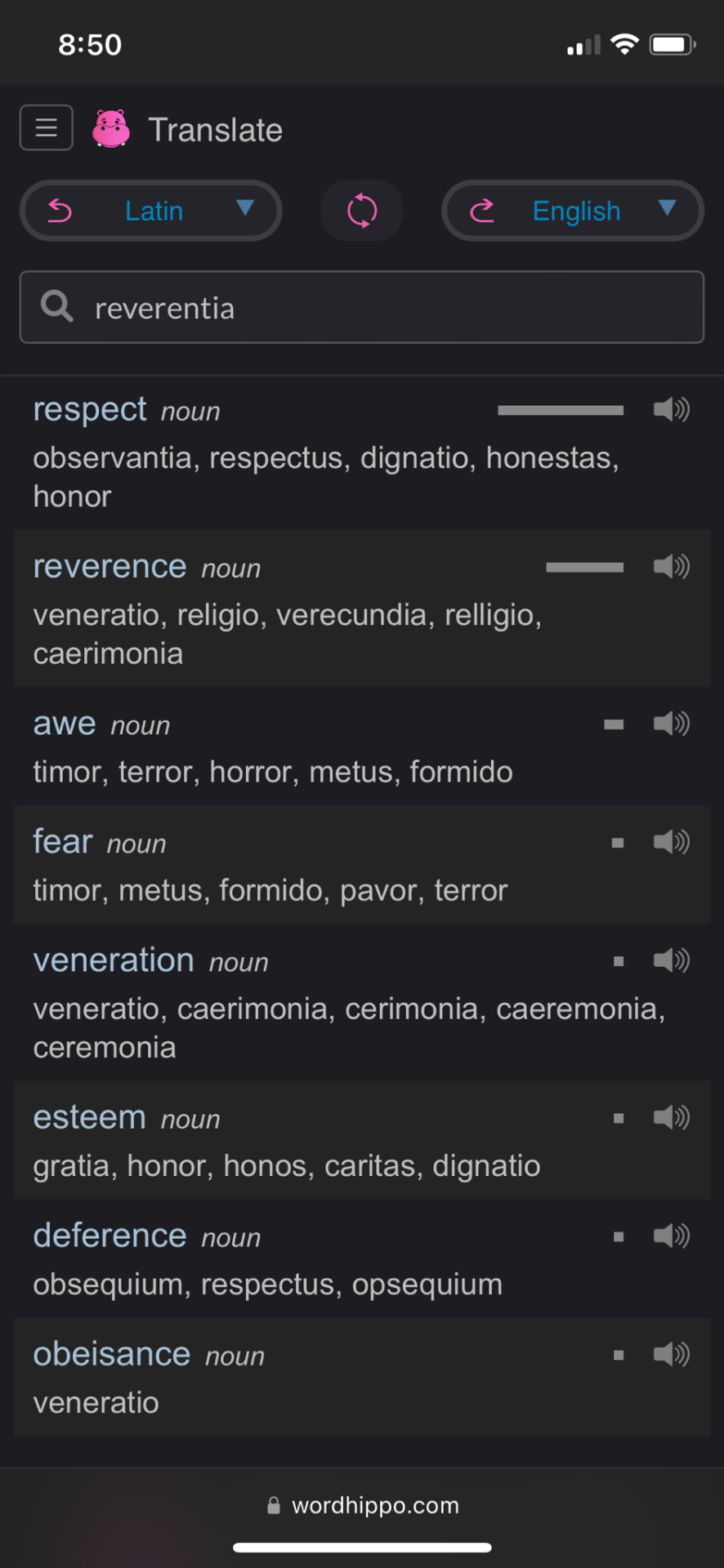Play the speaker icon next to obeisance
The height and width of the screenshot is (1568, 724).
tap(672, 1354)
